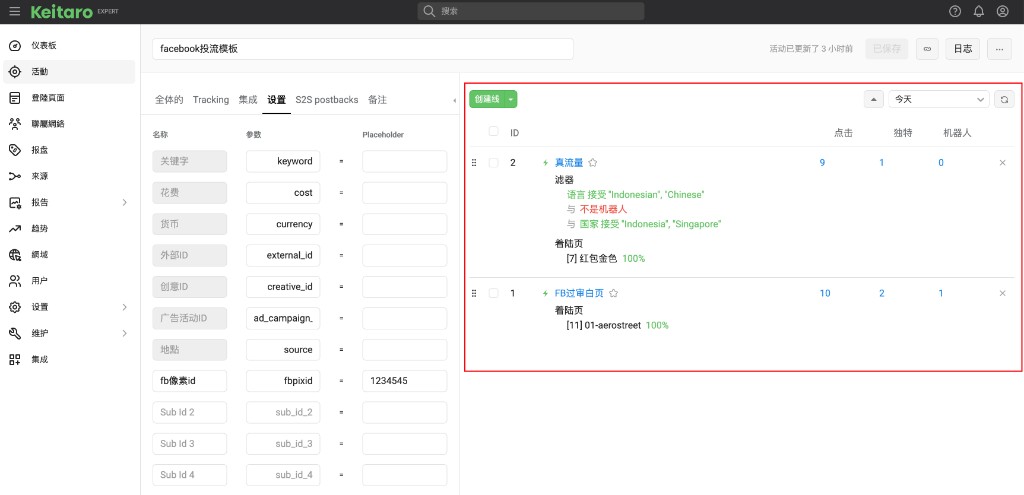The height and width of the screenshot is (495, 1024).
Task: Open the notifications bell icon
Action: point(978,11)
